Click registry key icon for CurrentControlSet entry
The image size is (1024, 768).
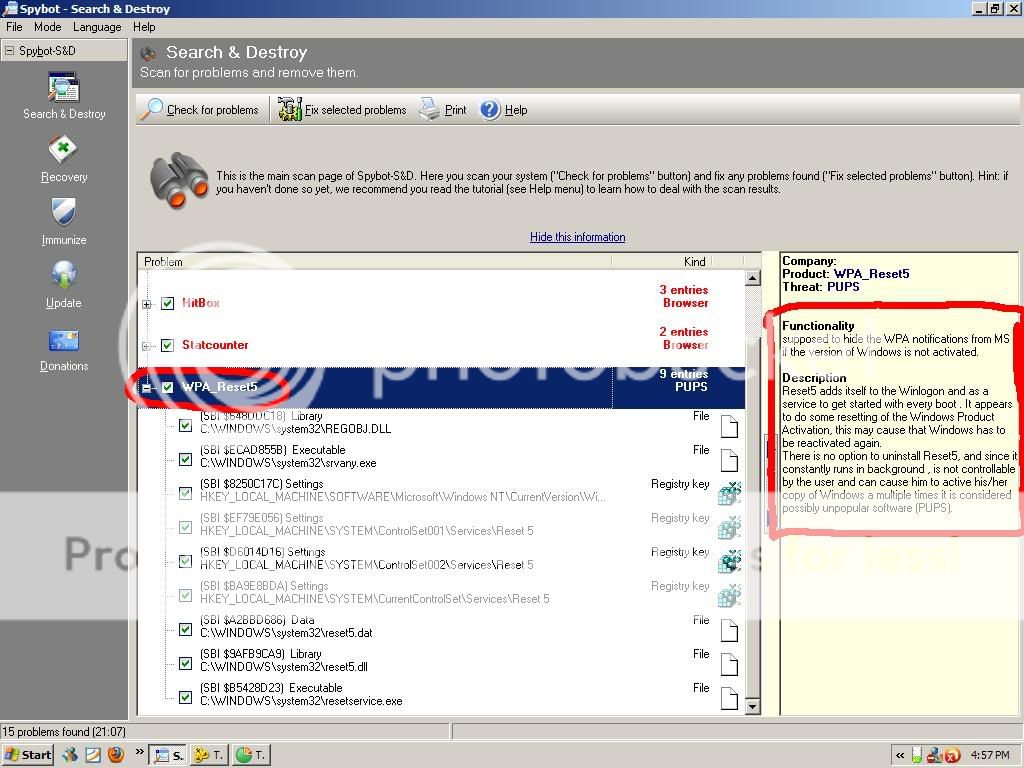point(729,596)
